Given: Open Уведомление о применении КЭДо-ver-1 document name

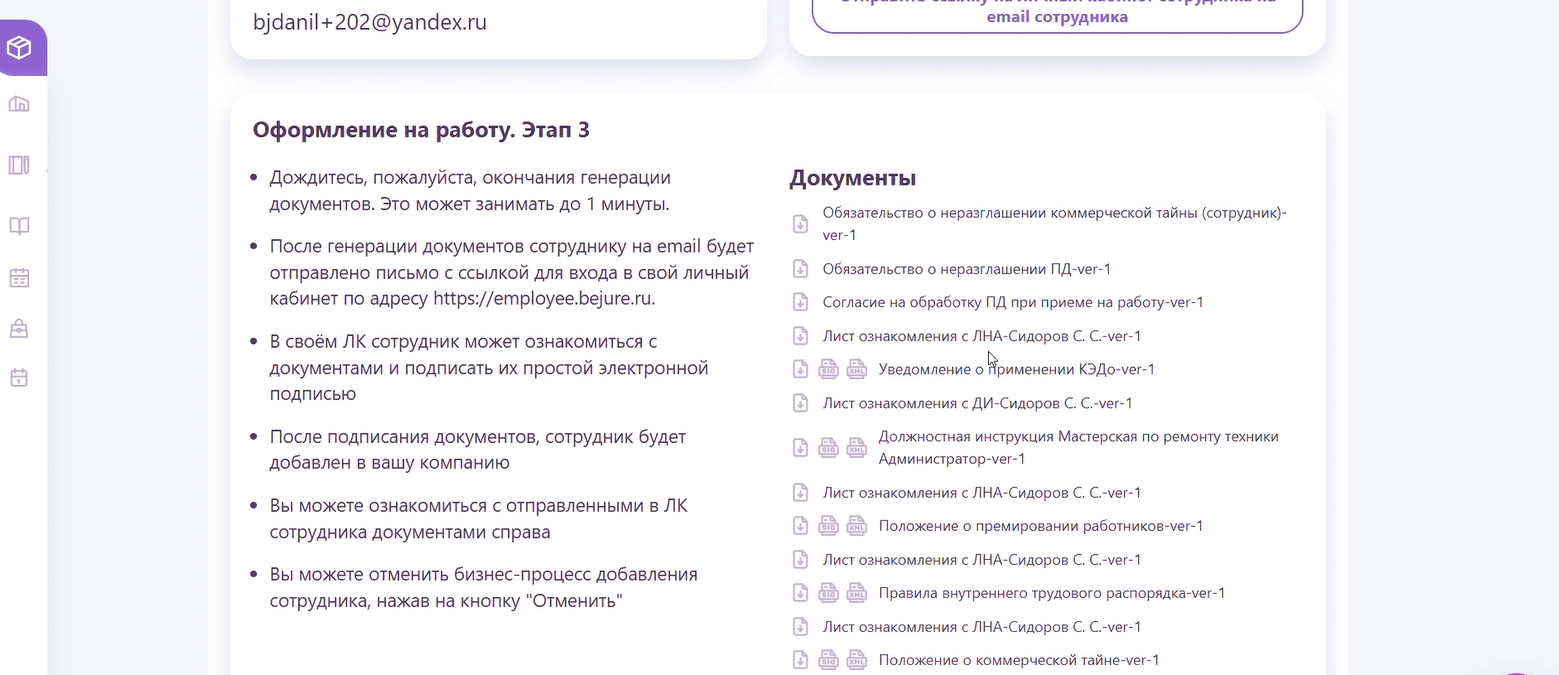Looking at the screenshot, I should 1017,369.
